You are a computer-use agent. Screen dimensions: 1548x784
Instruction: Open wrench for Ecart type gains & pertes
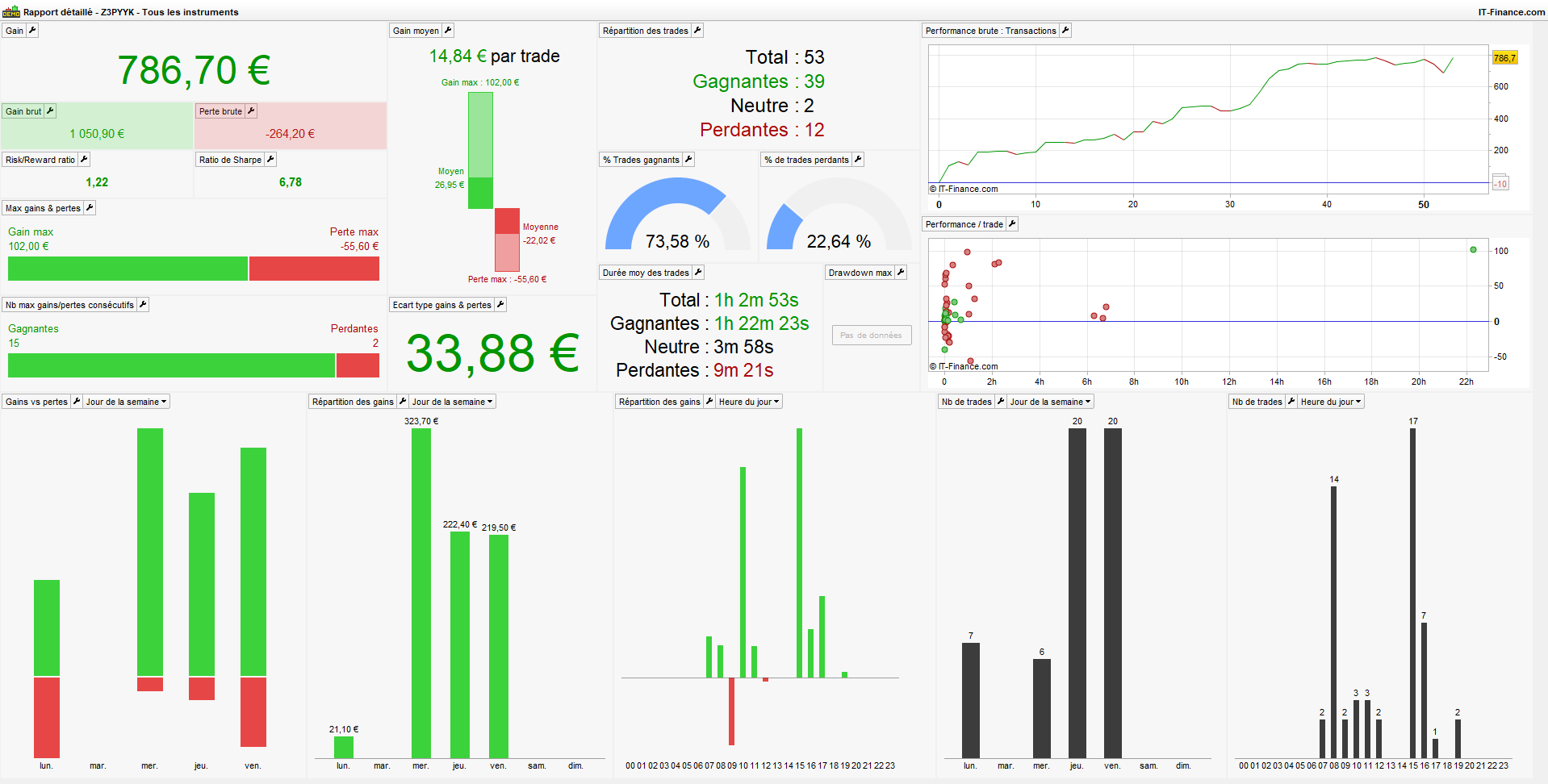coord(500,305)
